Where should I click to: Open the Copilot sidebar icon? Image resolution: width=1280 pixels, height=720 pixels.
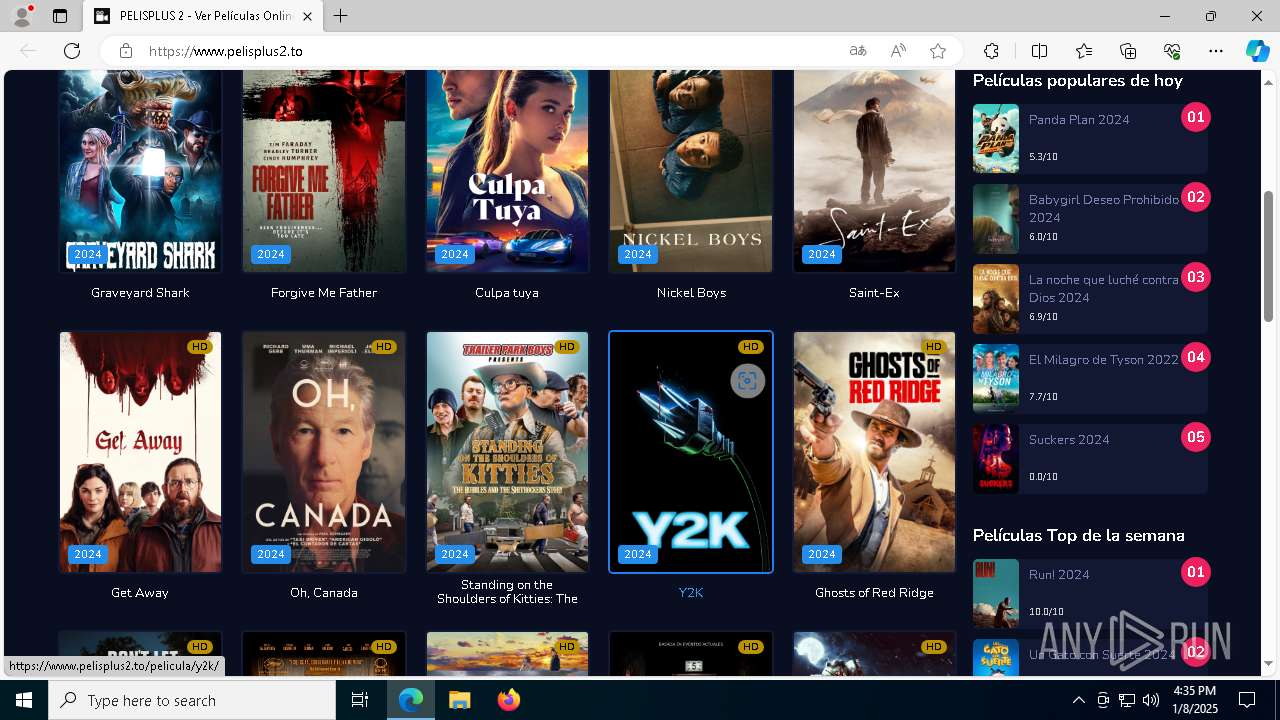(1257, 51)
